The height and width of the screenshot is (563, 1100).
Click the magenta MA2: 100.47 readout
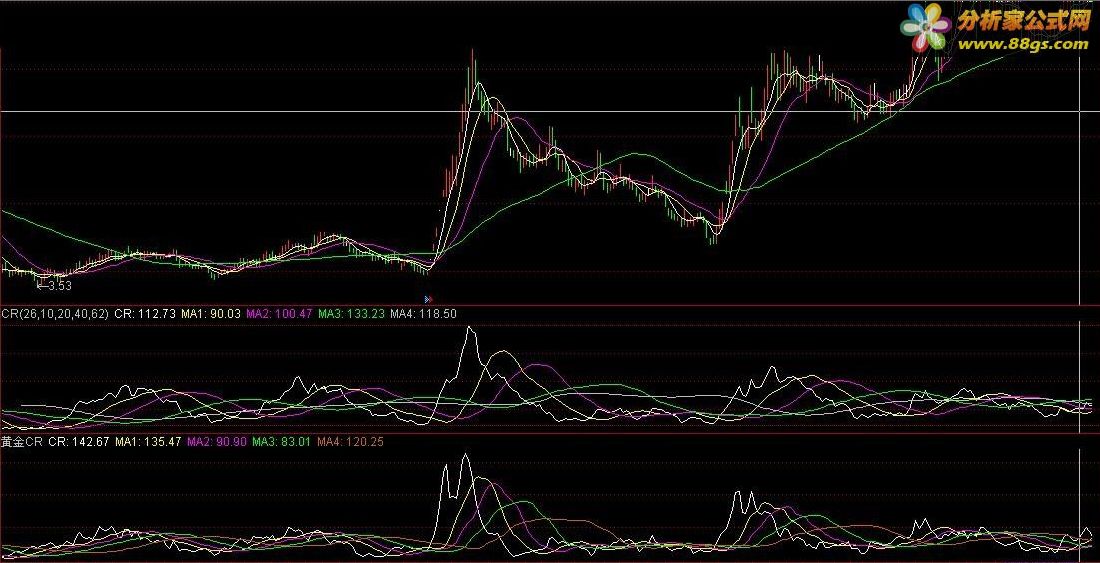tap(279, 314)
